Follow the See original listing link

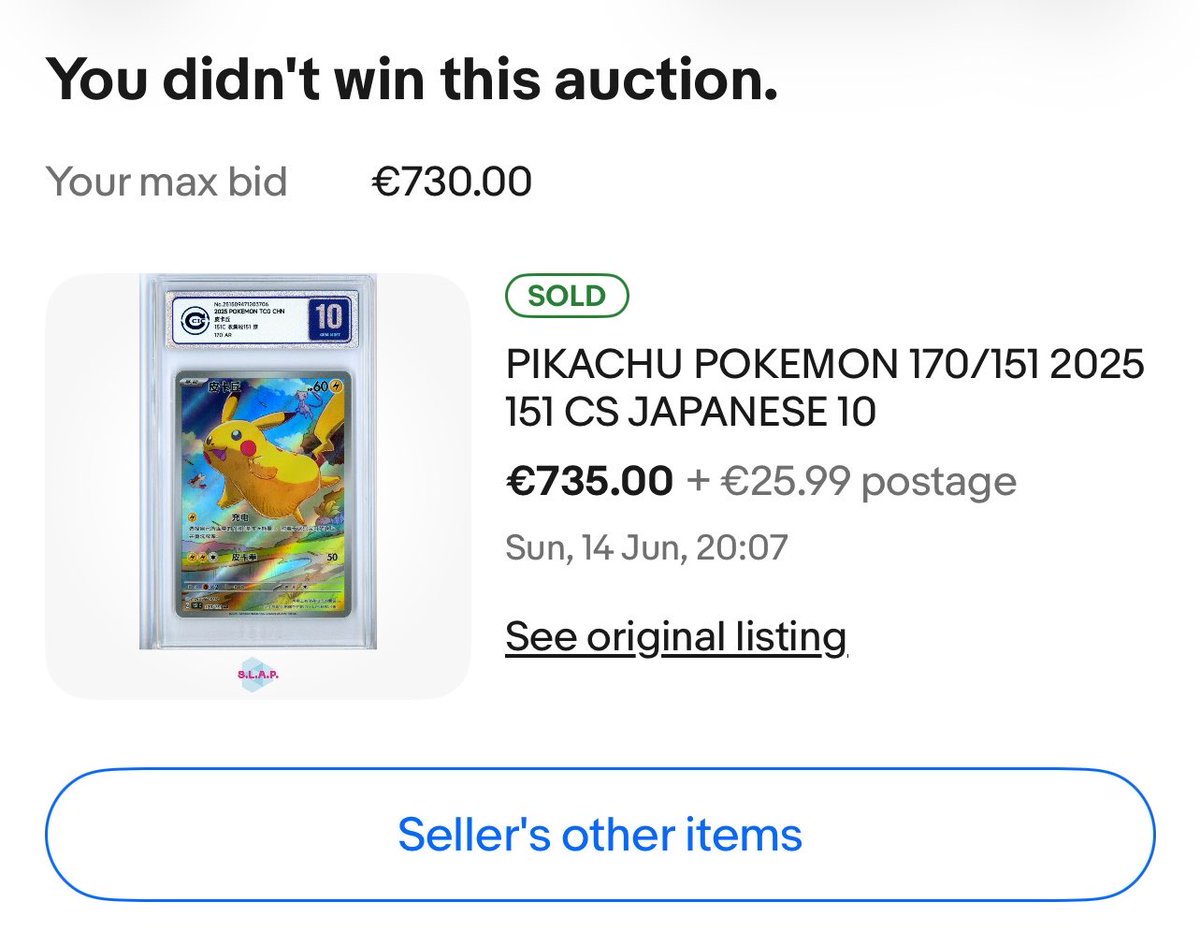tap(676, 636)
